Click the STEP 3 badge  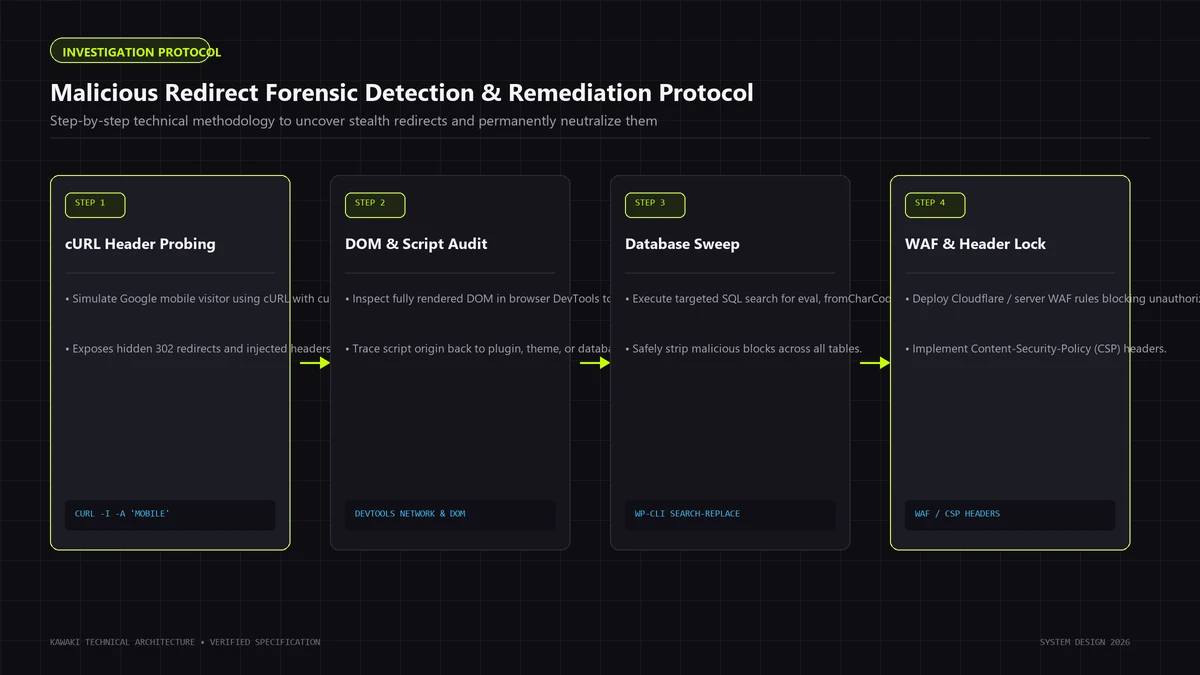click(655, 204)
